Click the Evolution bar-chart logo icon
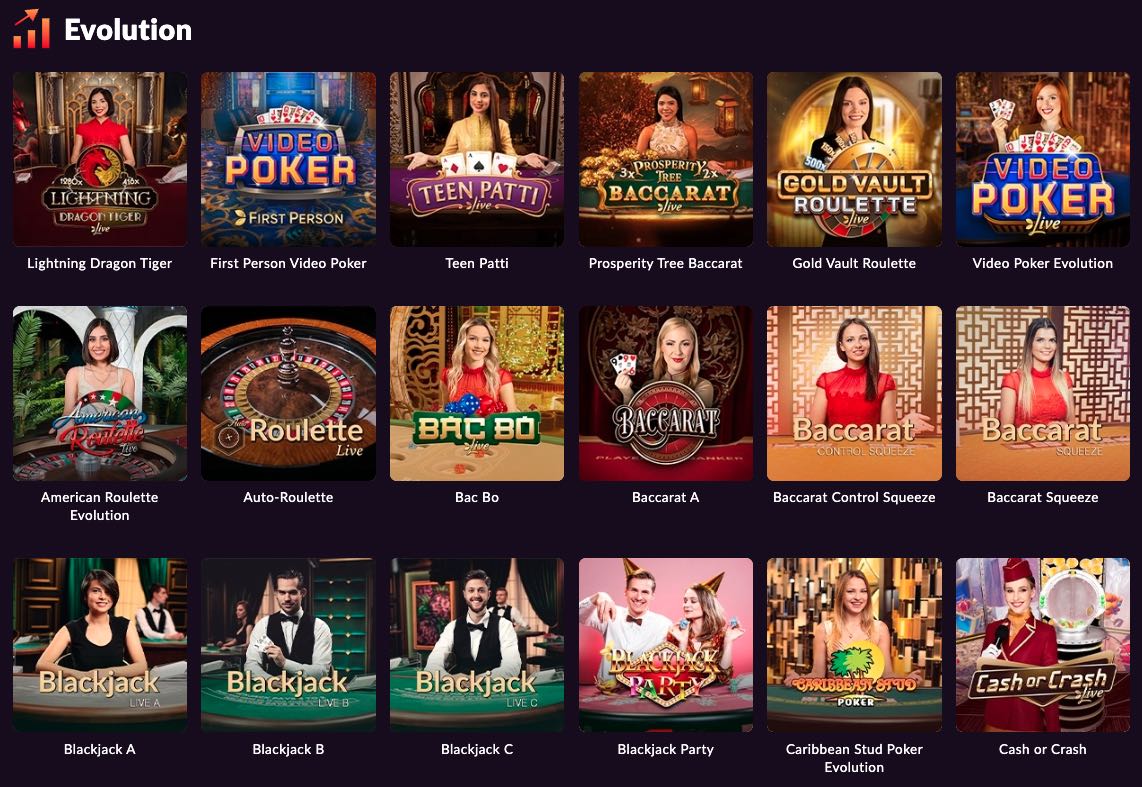The width and height of the screenshot is (1142, 787). (x=31, y=29)
